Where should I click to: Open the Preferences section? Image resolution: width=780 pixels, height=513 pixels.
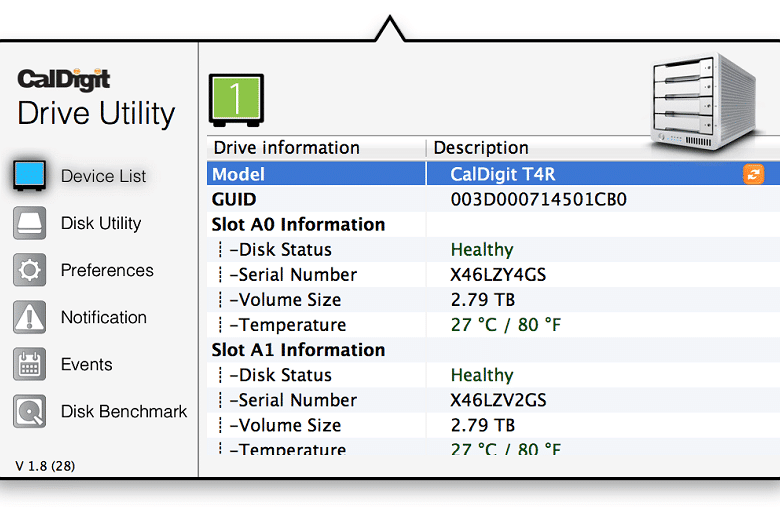click(107, 270)
